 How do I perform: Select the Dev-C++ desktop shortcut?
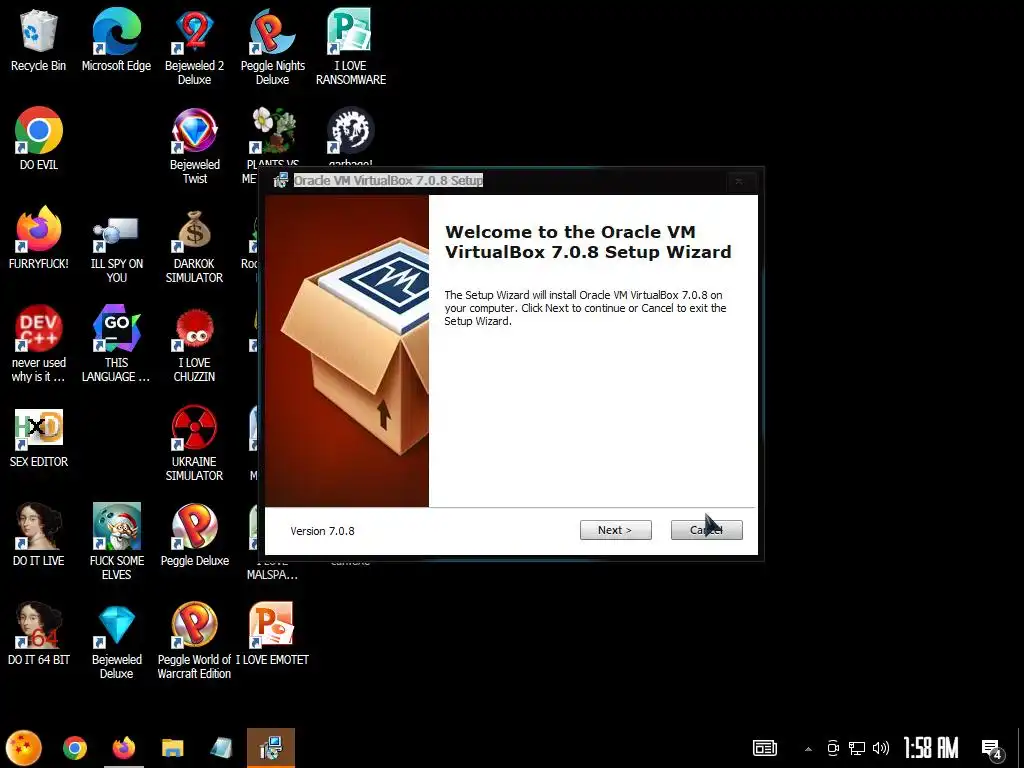(x=39, y=344)
